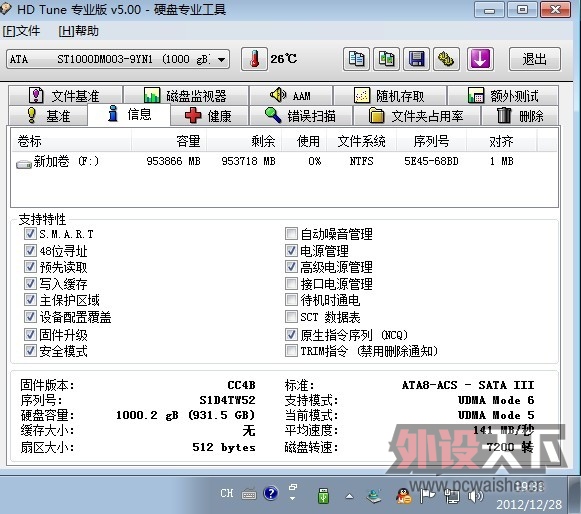
Task: Click the copy screenshot icon
Action: (x=386, y=59)
